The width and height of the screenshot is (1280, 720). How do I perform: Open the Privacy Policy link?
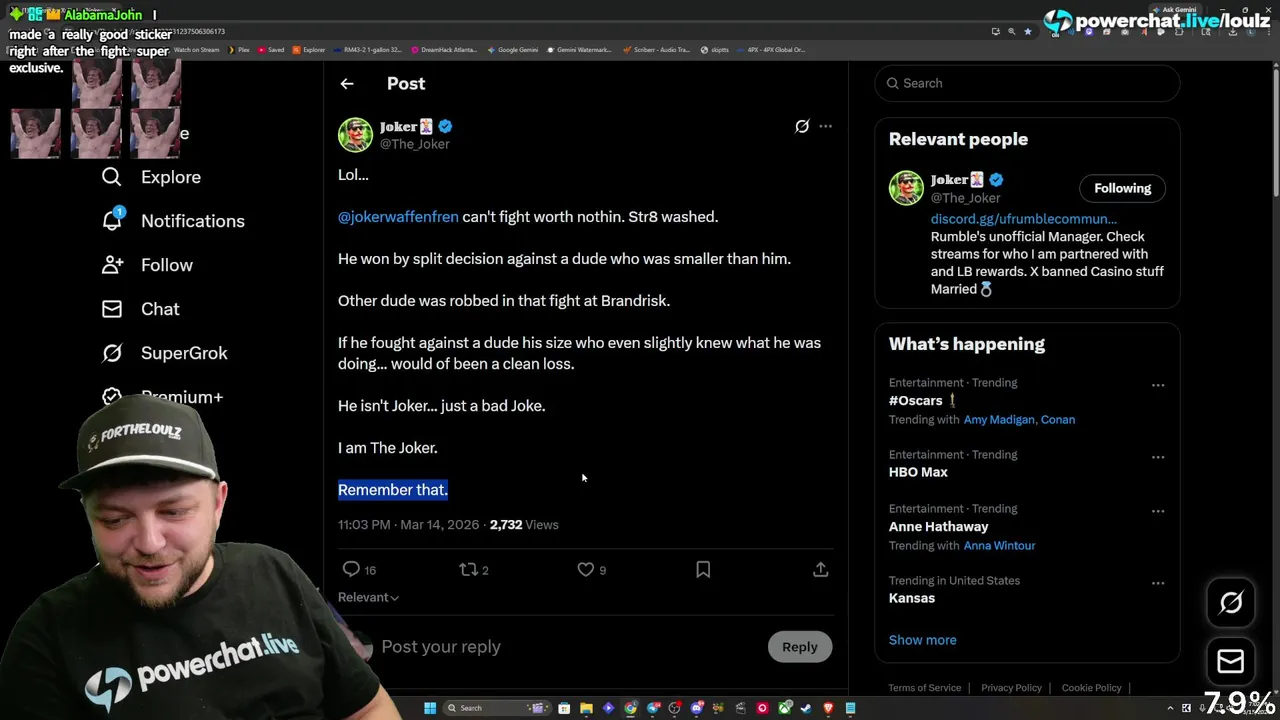pyautogui.click(x=1011, y=688)
